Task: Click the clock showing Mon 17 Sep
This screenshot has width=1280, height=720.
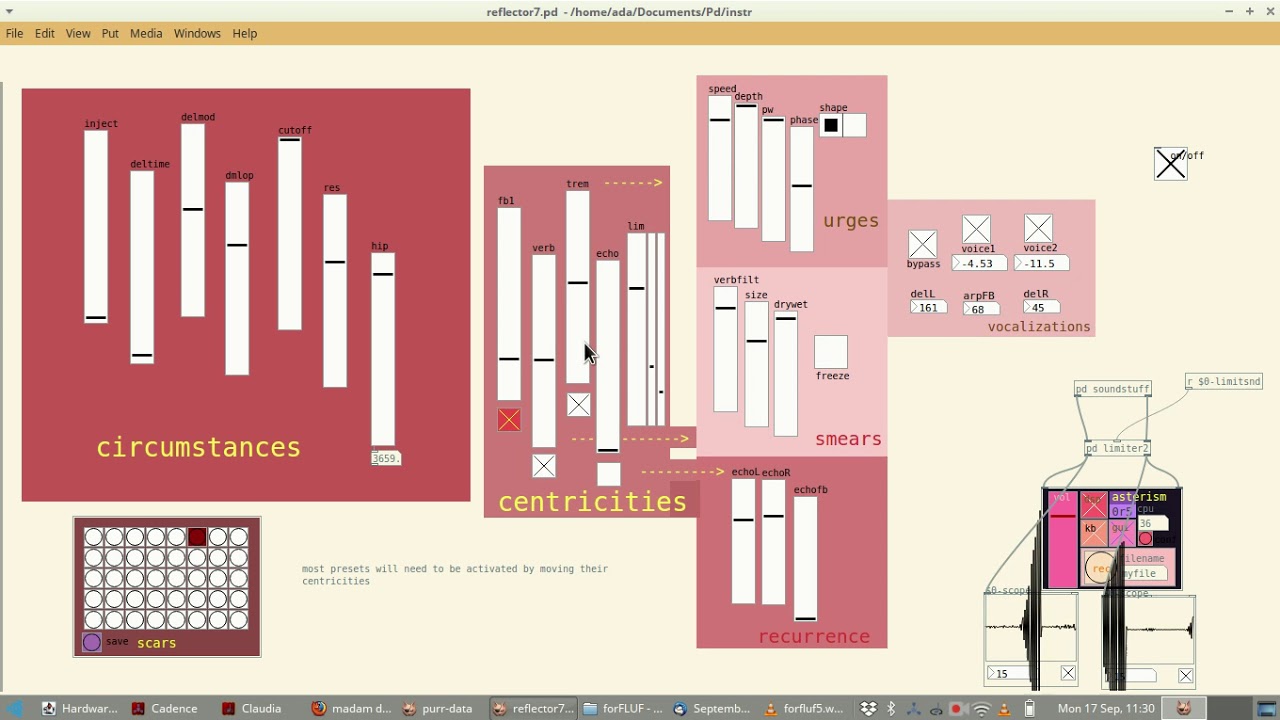Action: click(x=1106, y=708)
